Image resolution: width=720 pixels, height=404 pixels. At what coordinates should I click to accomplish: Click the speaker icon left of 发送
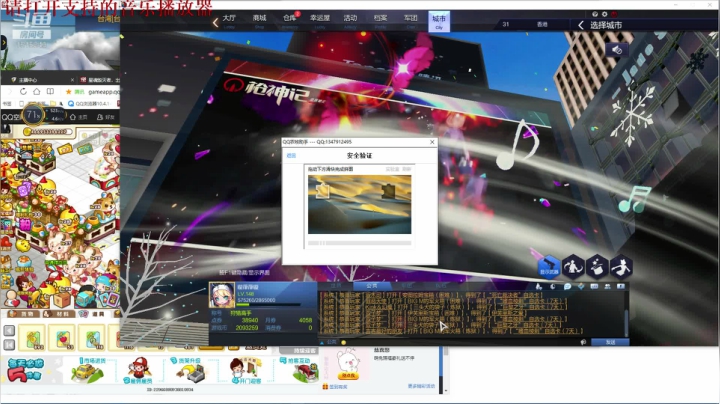point(583,342)
